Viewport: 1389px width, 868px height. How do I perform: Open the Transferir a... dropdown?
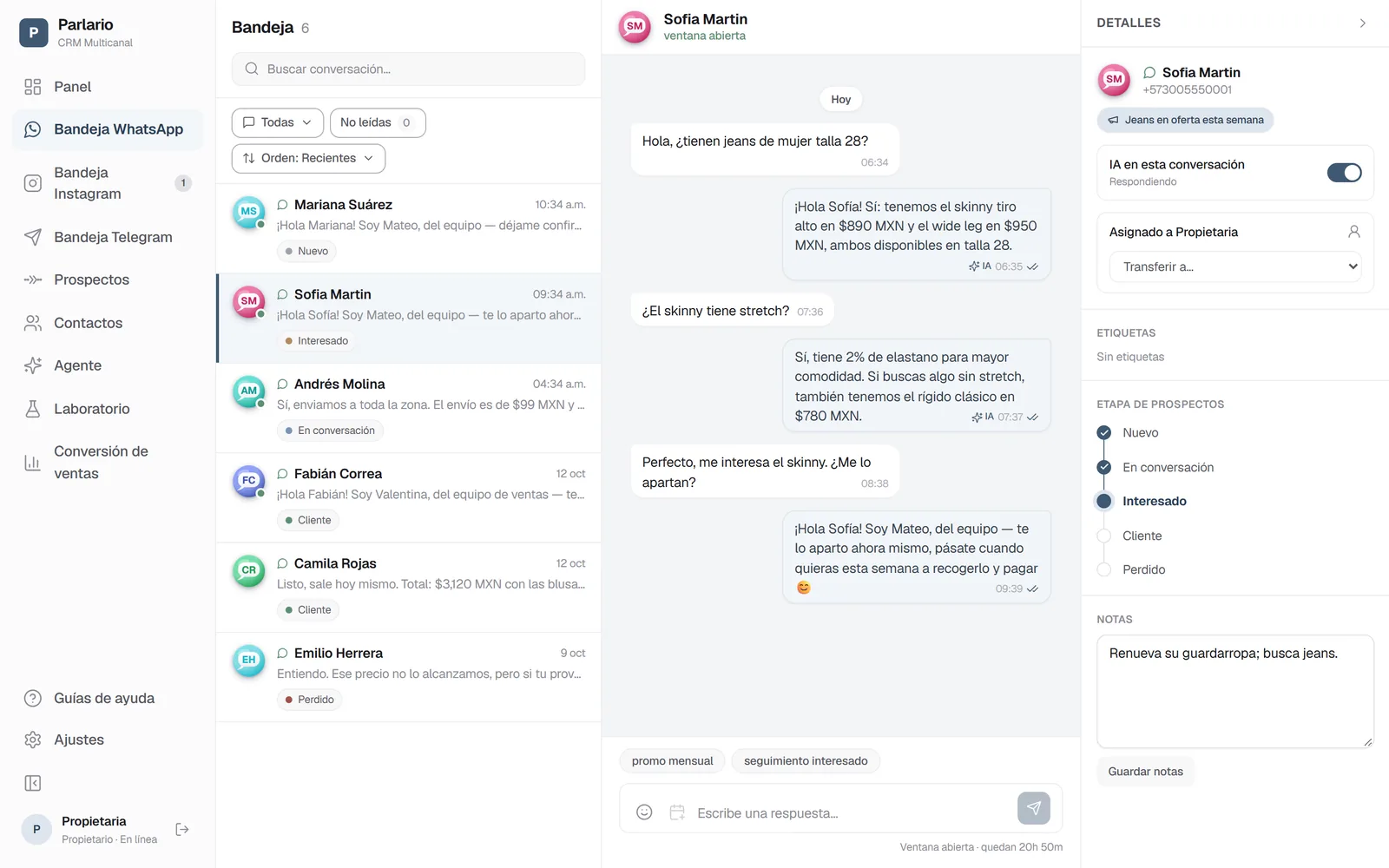coord(1235,266)
